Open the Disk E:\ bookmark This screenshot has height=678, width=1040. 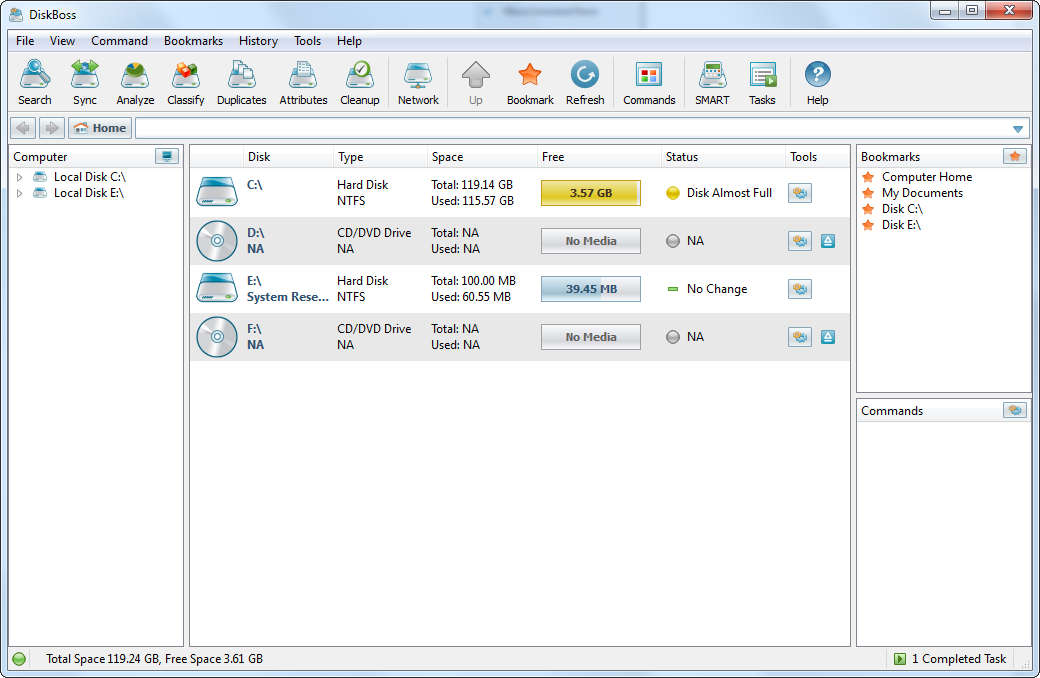pyautogui.click(x=901, y=225)
